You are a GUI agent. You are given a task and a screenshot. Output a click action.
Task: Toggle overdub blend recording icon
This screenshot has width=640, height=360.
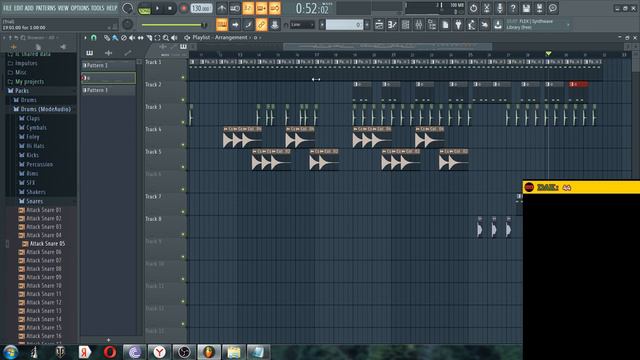[261, 8]
